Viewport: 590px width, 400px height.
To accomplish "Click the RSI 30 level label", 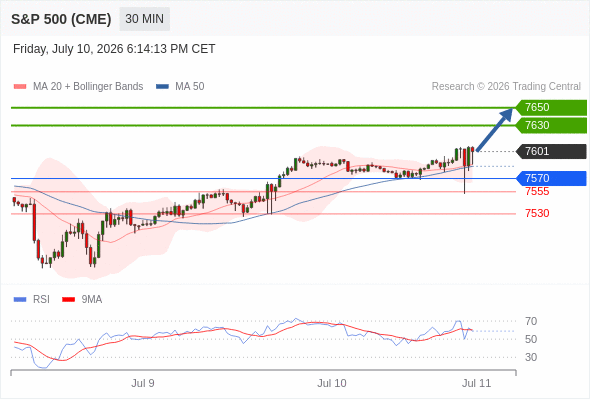I will pyautogui.click(x=531, y=357).
